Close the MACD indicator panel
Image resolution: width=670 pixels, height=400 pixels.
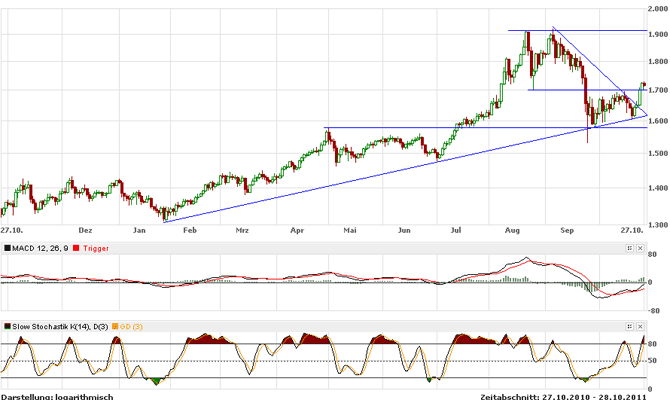pos(641,247)
